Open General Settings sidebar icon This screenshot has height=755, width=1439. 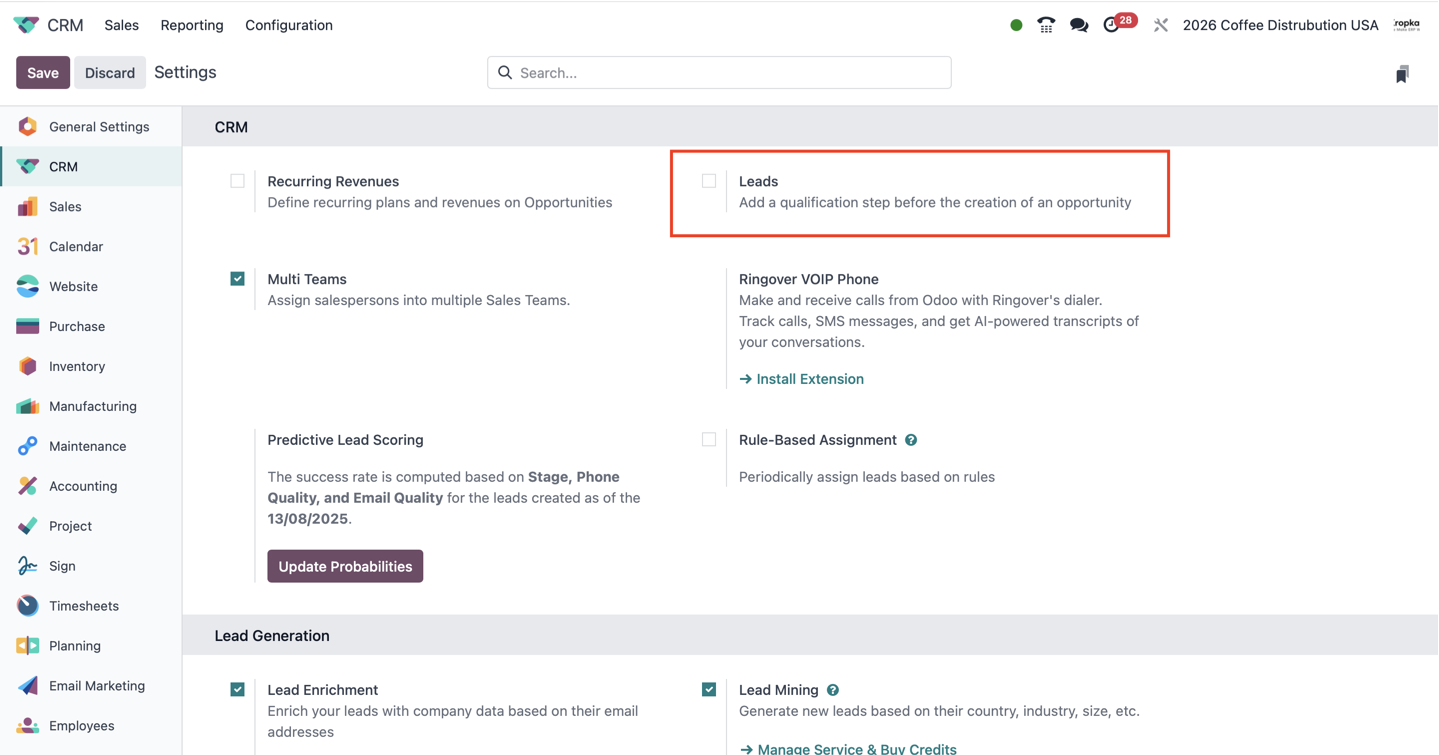pyautogui.click(x=28, y=127)
